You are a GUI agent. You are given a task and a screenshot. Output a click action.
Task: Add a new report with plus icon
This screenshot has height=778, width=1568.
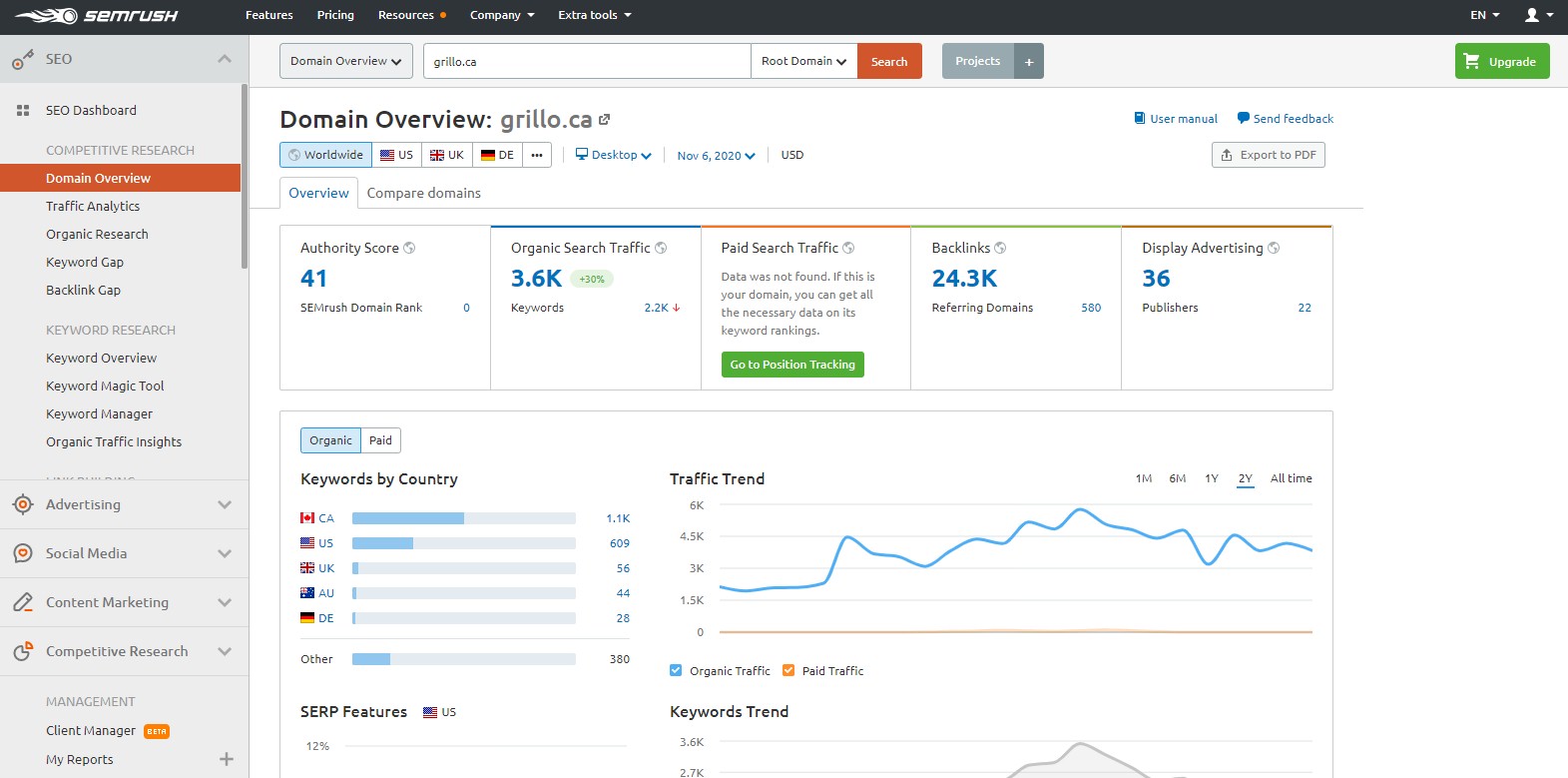click(227, 759)
